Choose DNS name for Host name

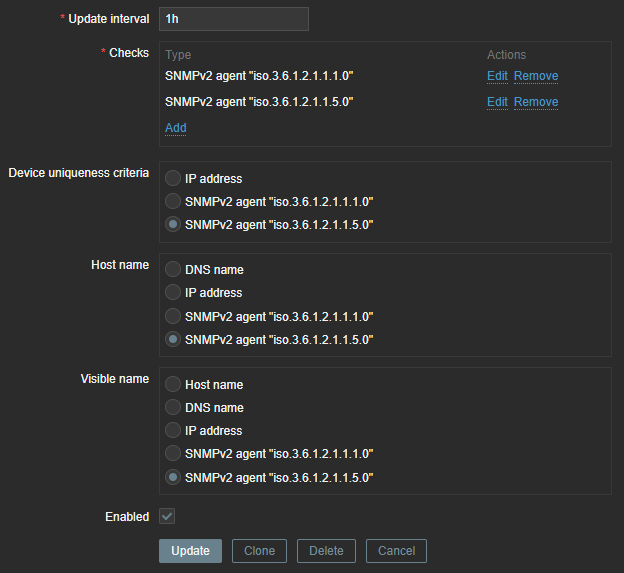pos(173,269)
